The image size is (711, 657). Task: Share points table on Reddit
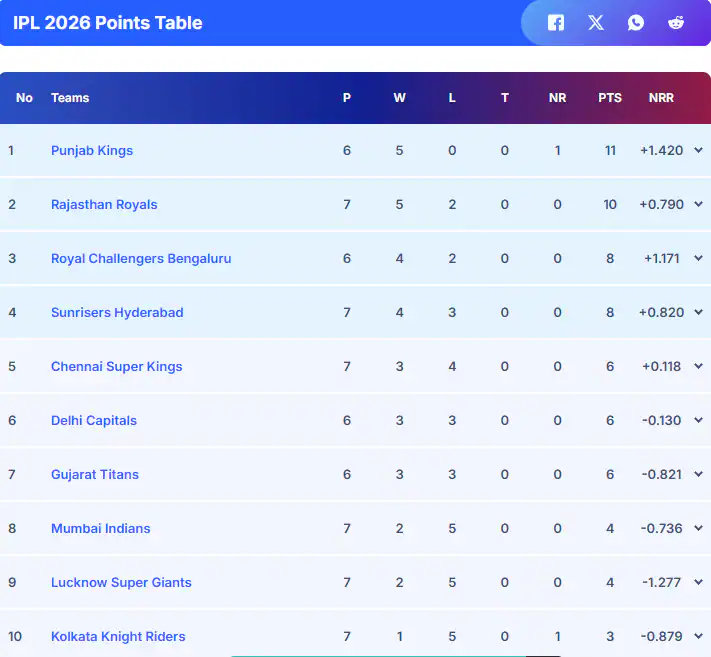[x=676, y=22]
